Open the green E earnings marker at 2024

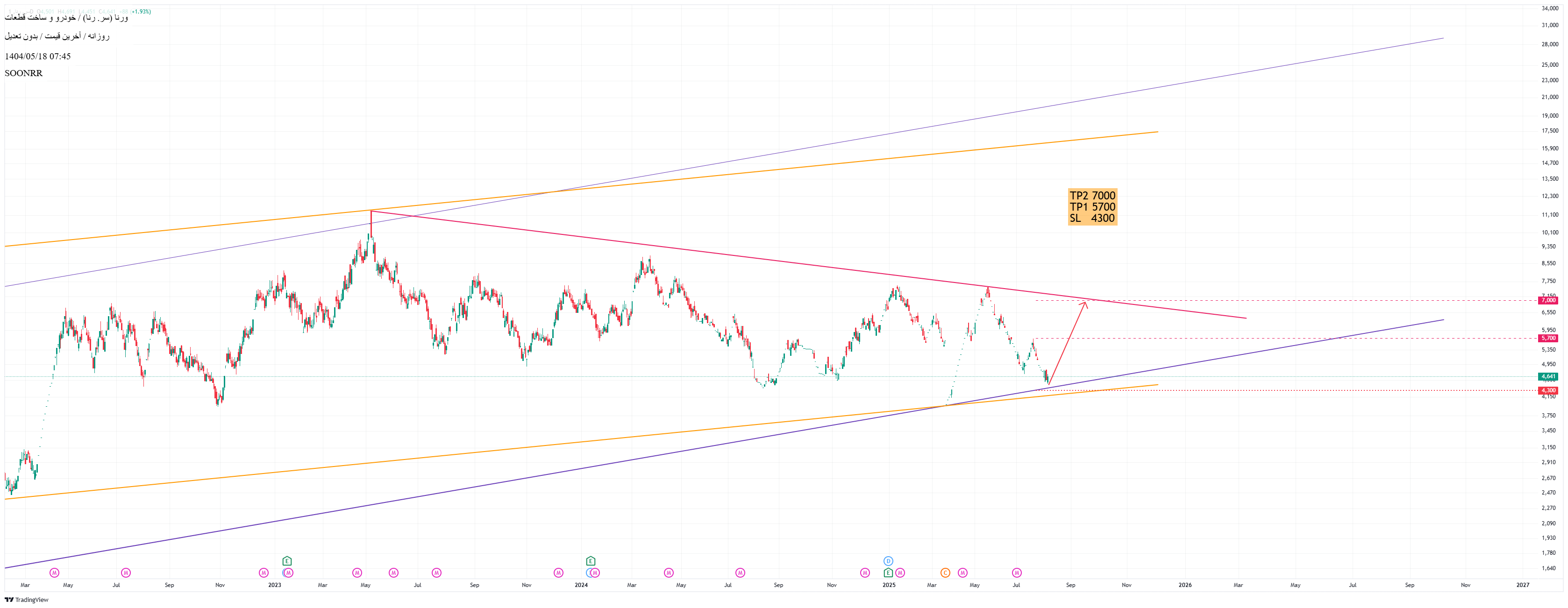coord(591,561)
